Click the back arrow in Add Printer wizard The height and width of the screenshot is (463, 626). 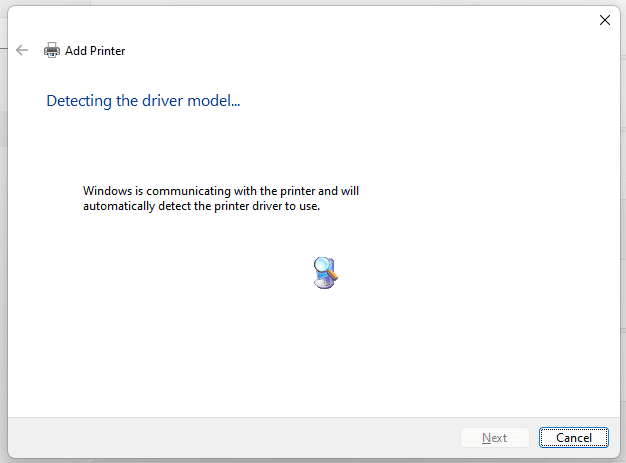tap(22, 50)
